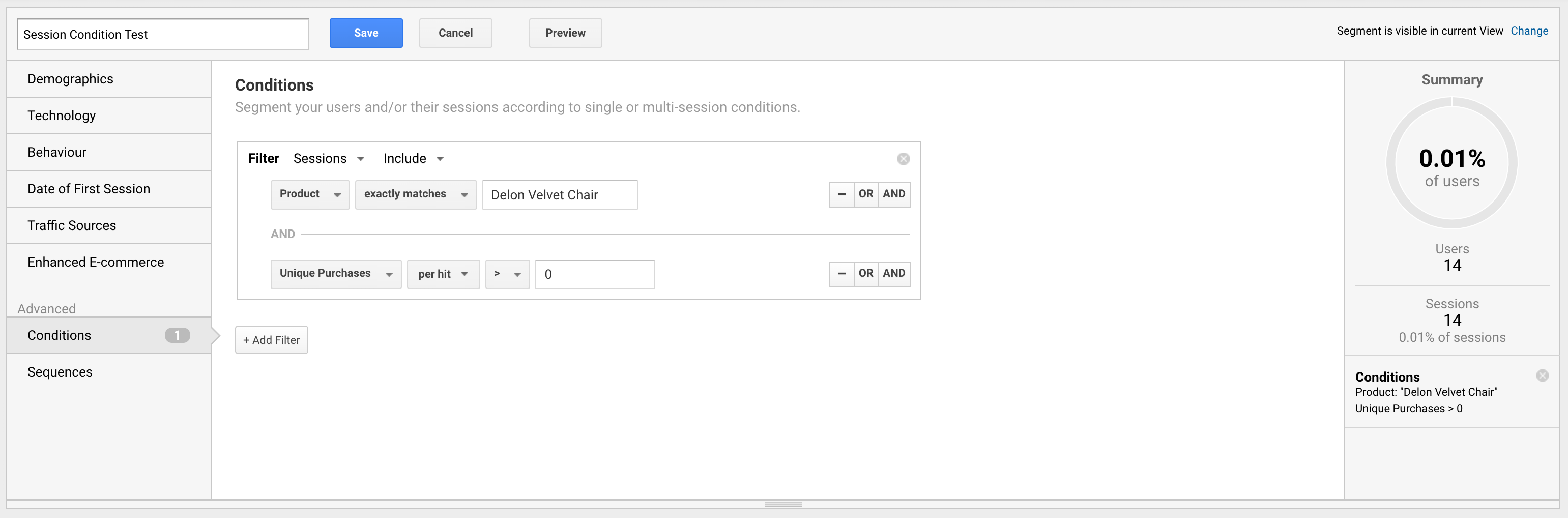Image resolution: width=1568 pixels, height=518 pixels.
Task: Click the segment name input field
Action: 163,35
